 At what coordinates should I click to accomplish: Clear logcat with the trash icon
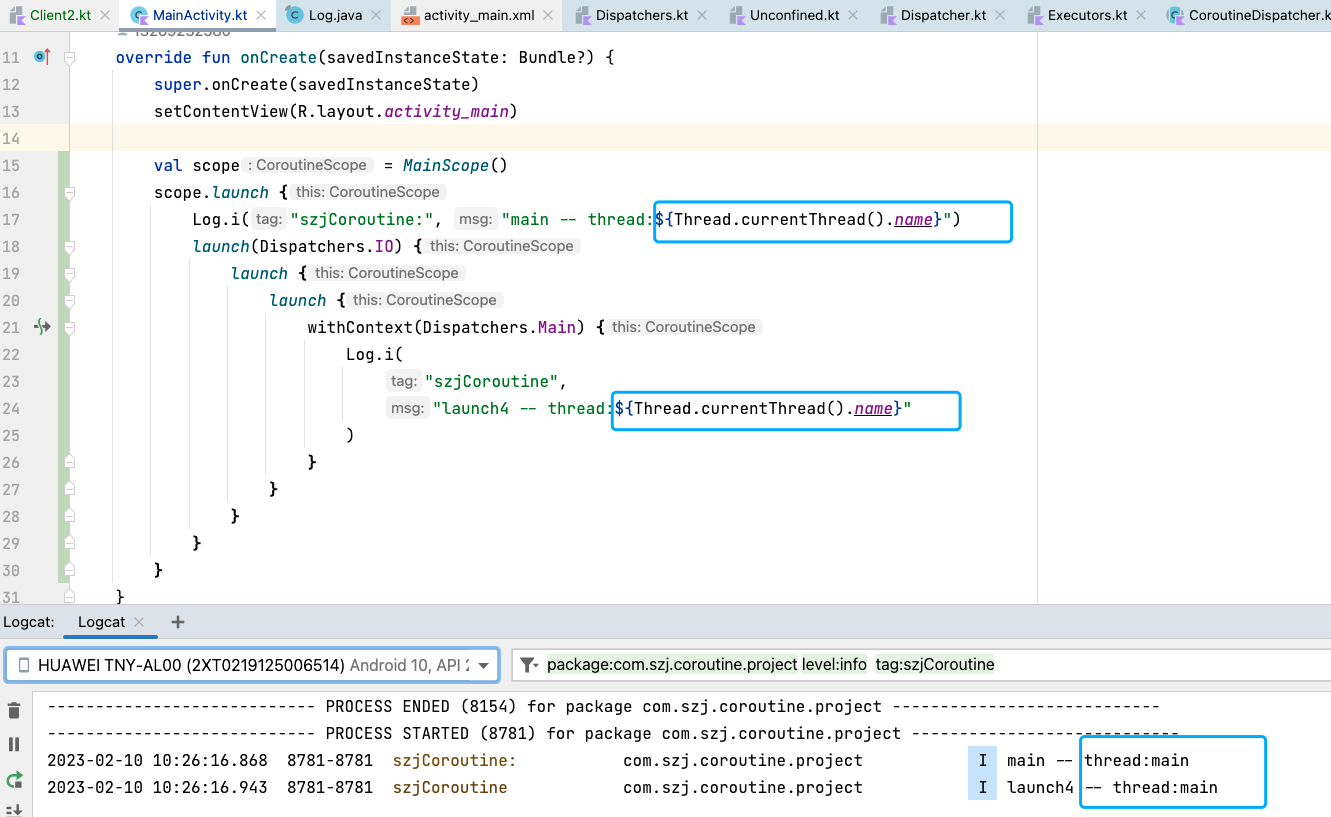(x=14, y=711)
